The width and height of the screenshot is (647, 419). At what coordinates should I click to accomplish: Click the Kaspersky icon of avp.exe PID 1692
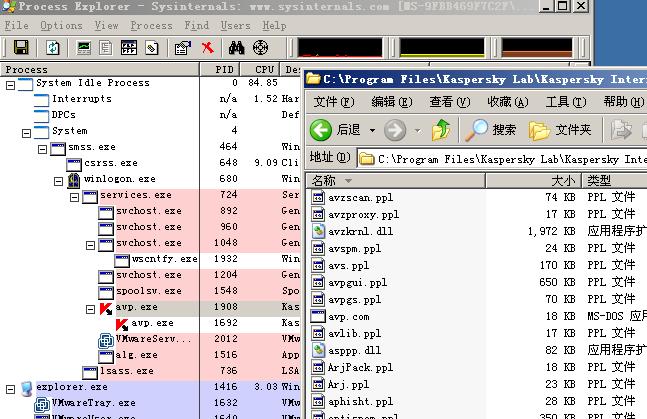click(122, 324)
